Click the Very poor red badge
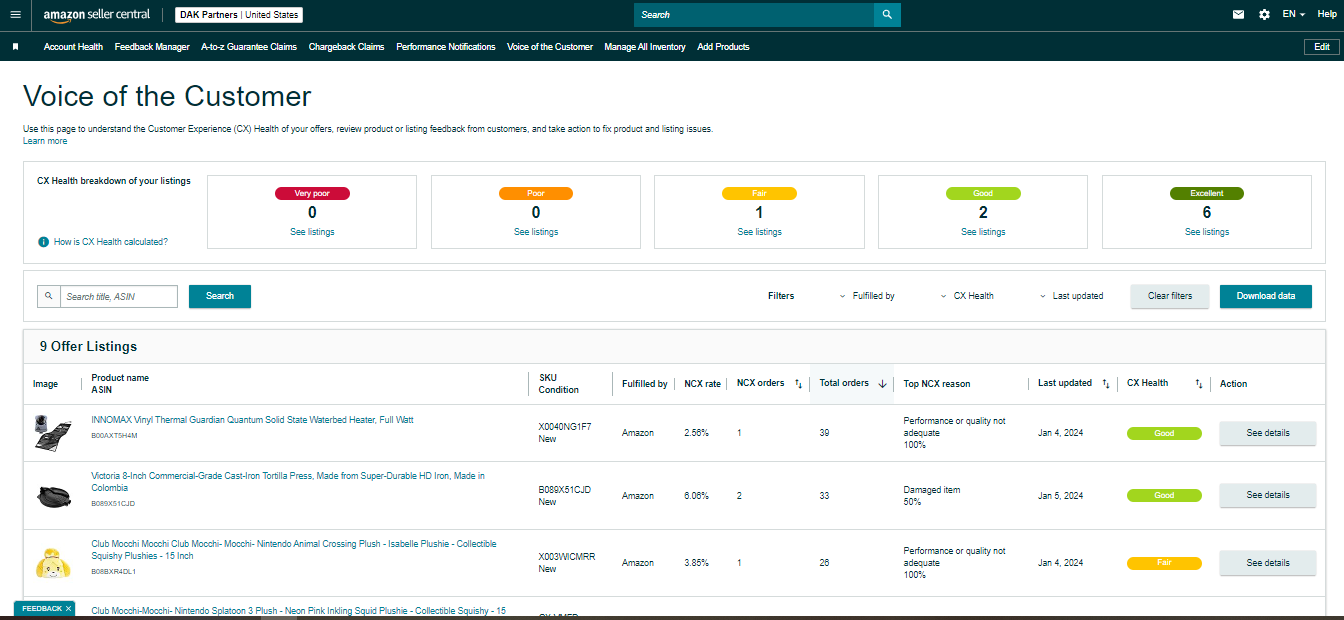Viewport: 1344px width, 620px height. [312, 193]
